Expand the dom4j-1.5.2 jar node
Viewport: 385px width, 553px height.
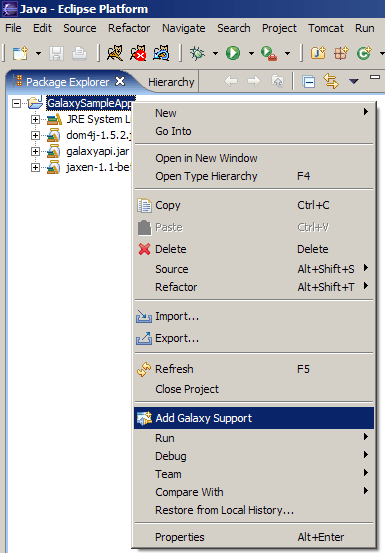point(35,135)
